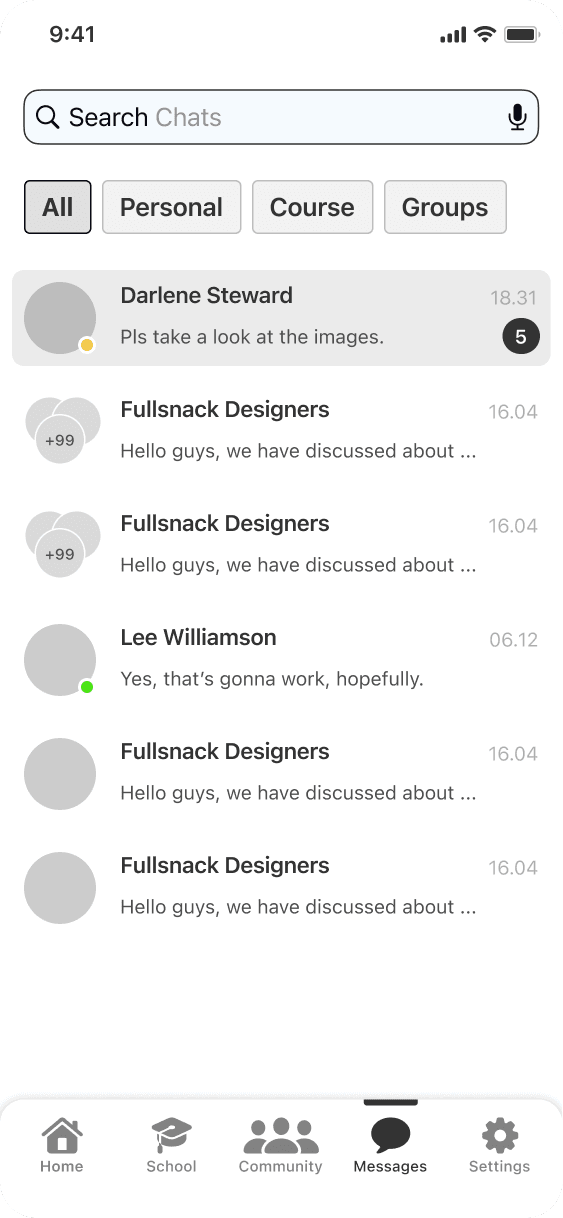
Task: Tap the microphone icon in search bar
Action: point(517,118)
